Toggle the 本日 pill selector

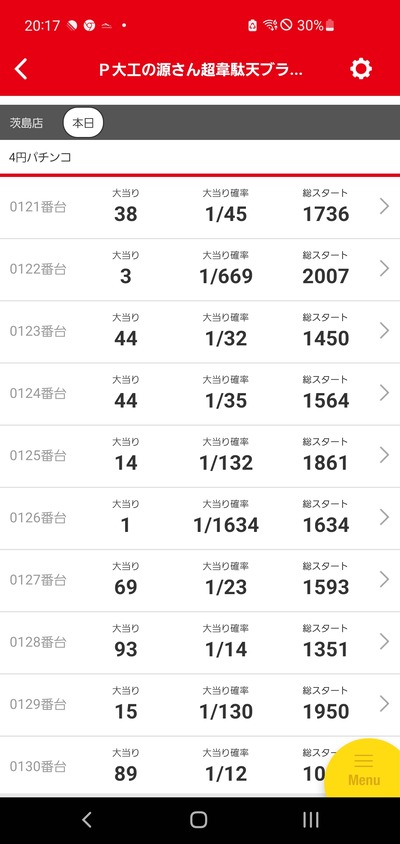click(83, 123)
